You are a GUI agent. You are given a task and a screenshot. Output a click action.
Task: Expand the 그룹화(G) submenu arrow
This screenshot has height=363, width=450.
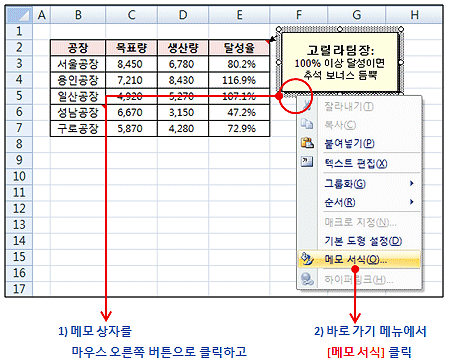tap(412, 183)
